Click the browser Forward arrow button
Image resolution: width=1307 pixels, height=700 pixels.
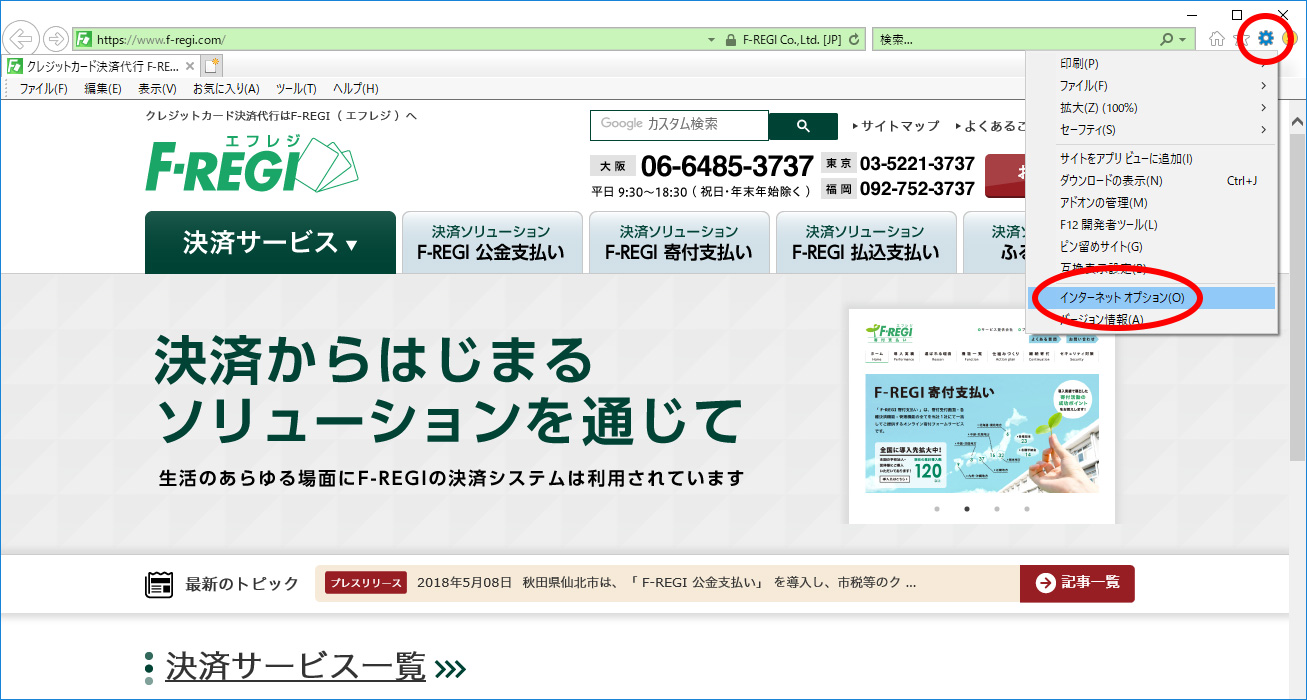coord(56,40)
